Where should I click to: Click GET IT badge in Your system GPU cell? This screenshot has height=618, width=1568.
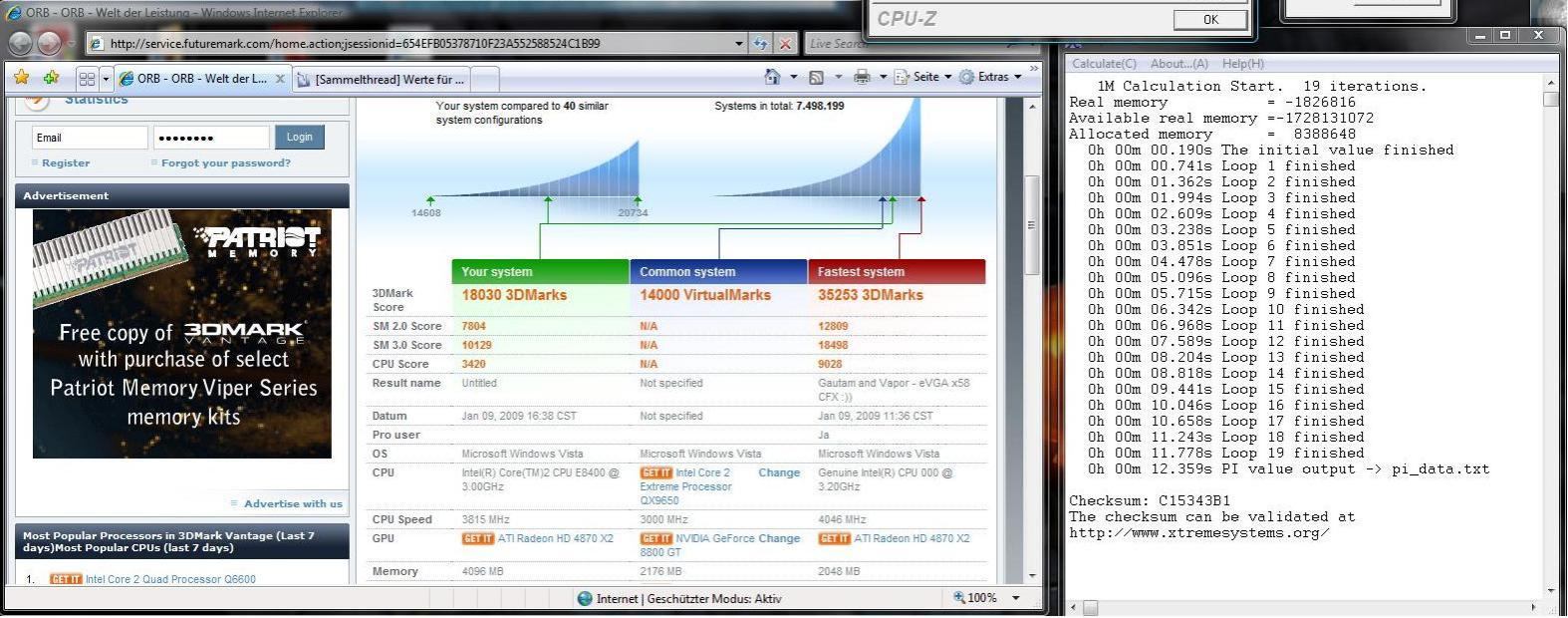(x=478, y=538)
